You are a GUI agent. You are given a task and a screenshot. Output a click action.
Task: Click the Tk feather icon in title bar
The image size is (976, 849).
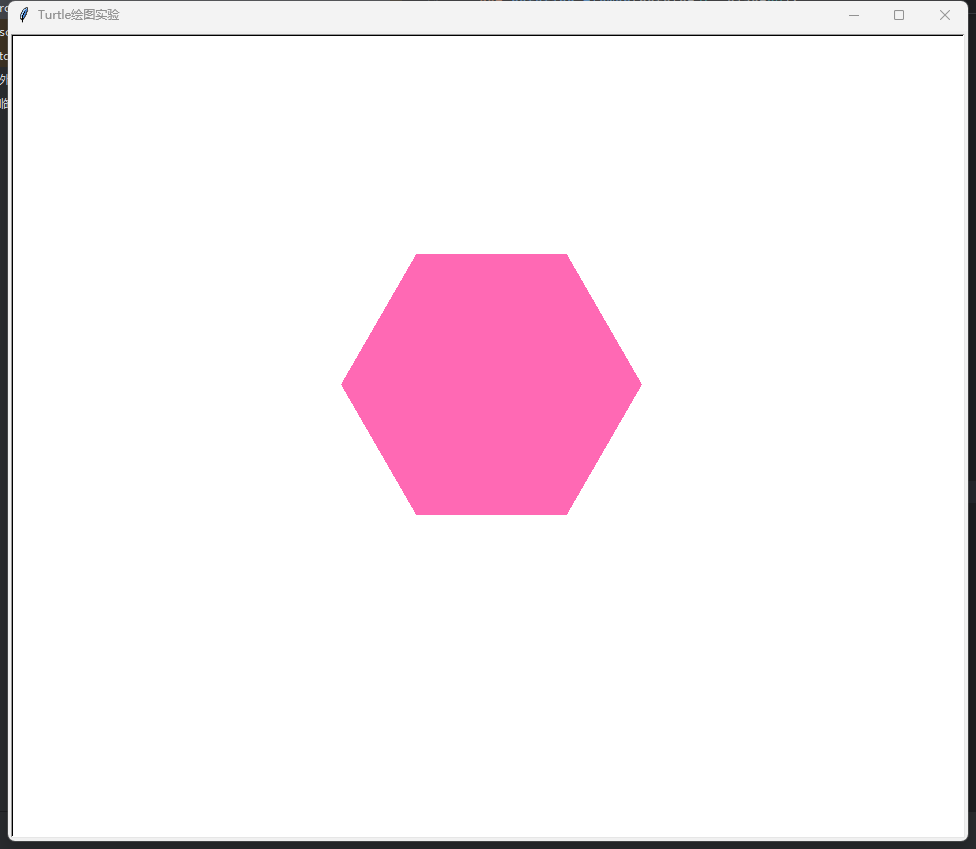click(x=24, y=15)
